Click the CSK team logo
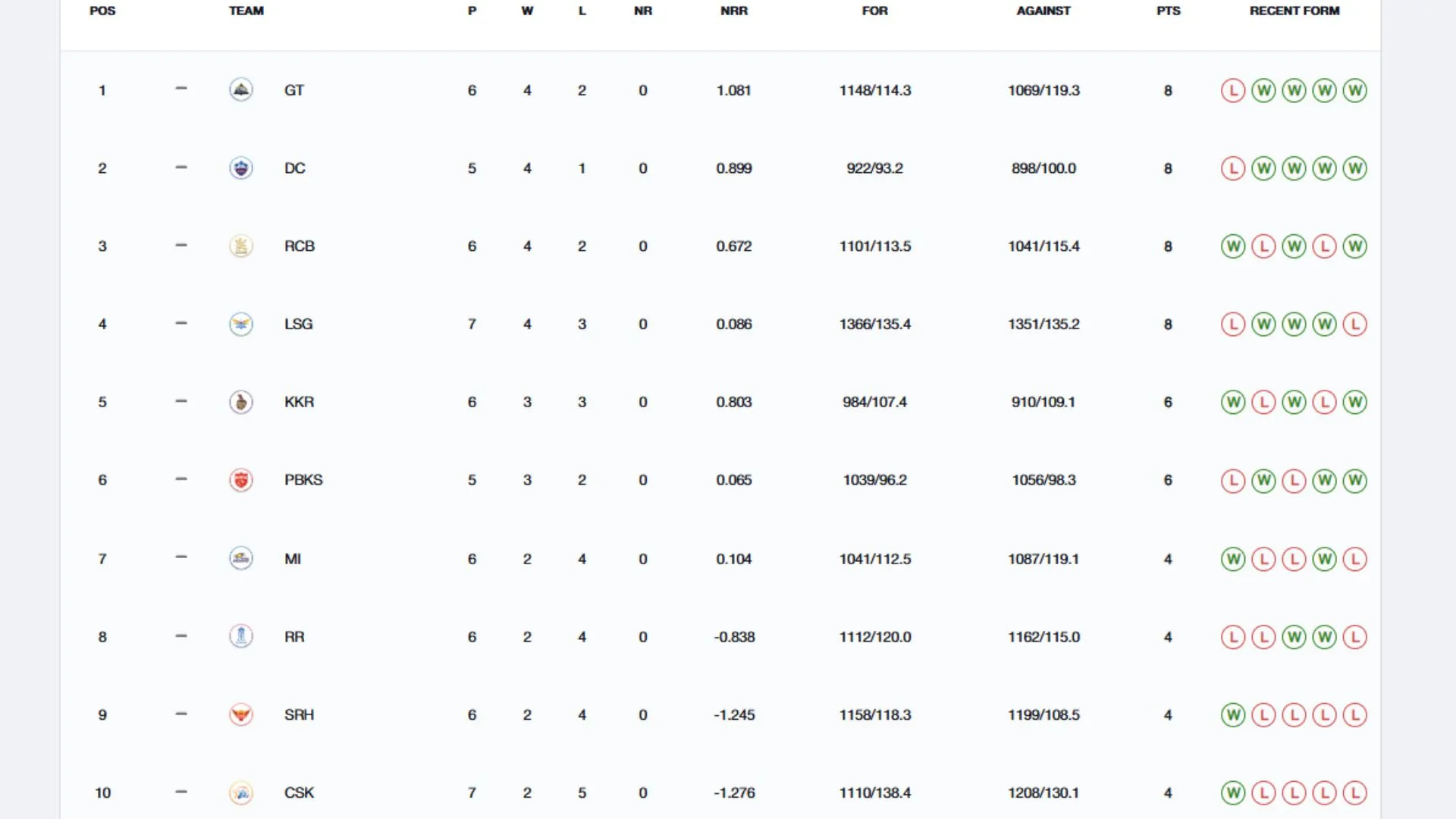 241,792
